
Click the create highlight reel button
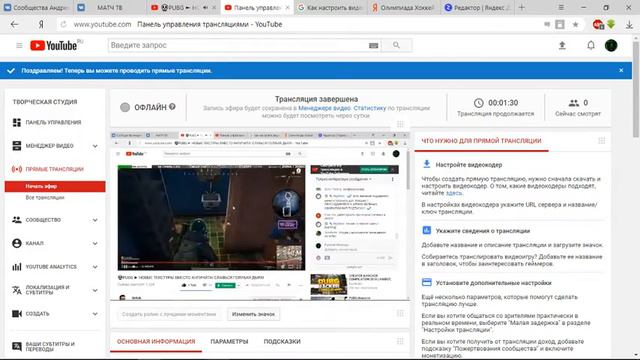pos(169,314)
